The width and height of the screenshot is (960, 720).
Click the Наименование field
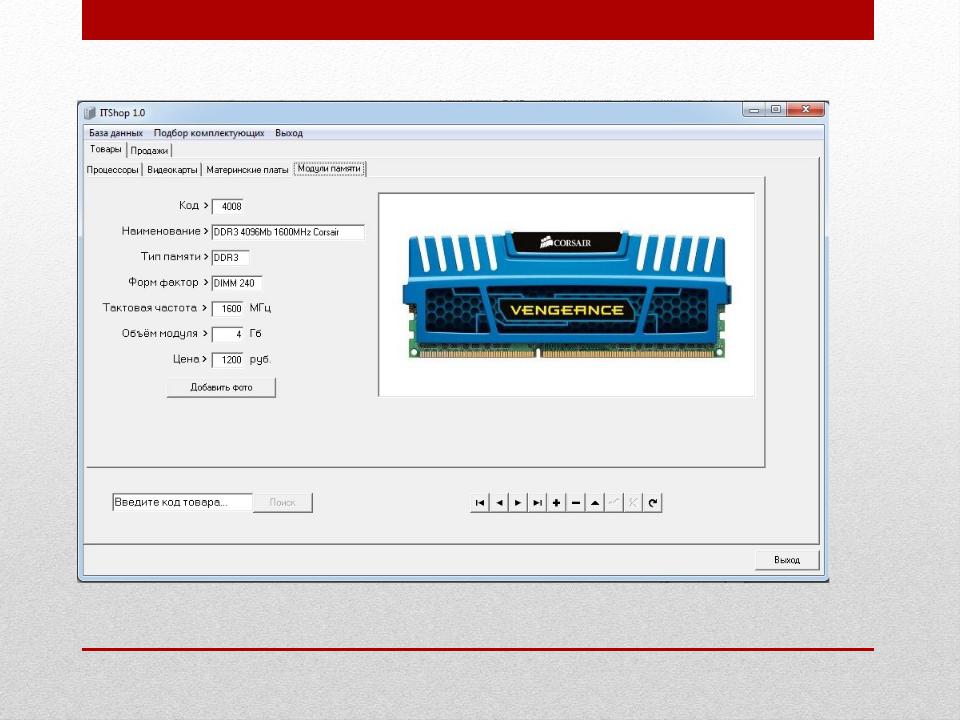coord(288,232)
